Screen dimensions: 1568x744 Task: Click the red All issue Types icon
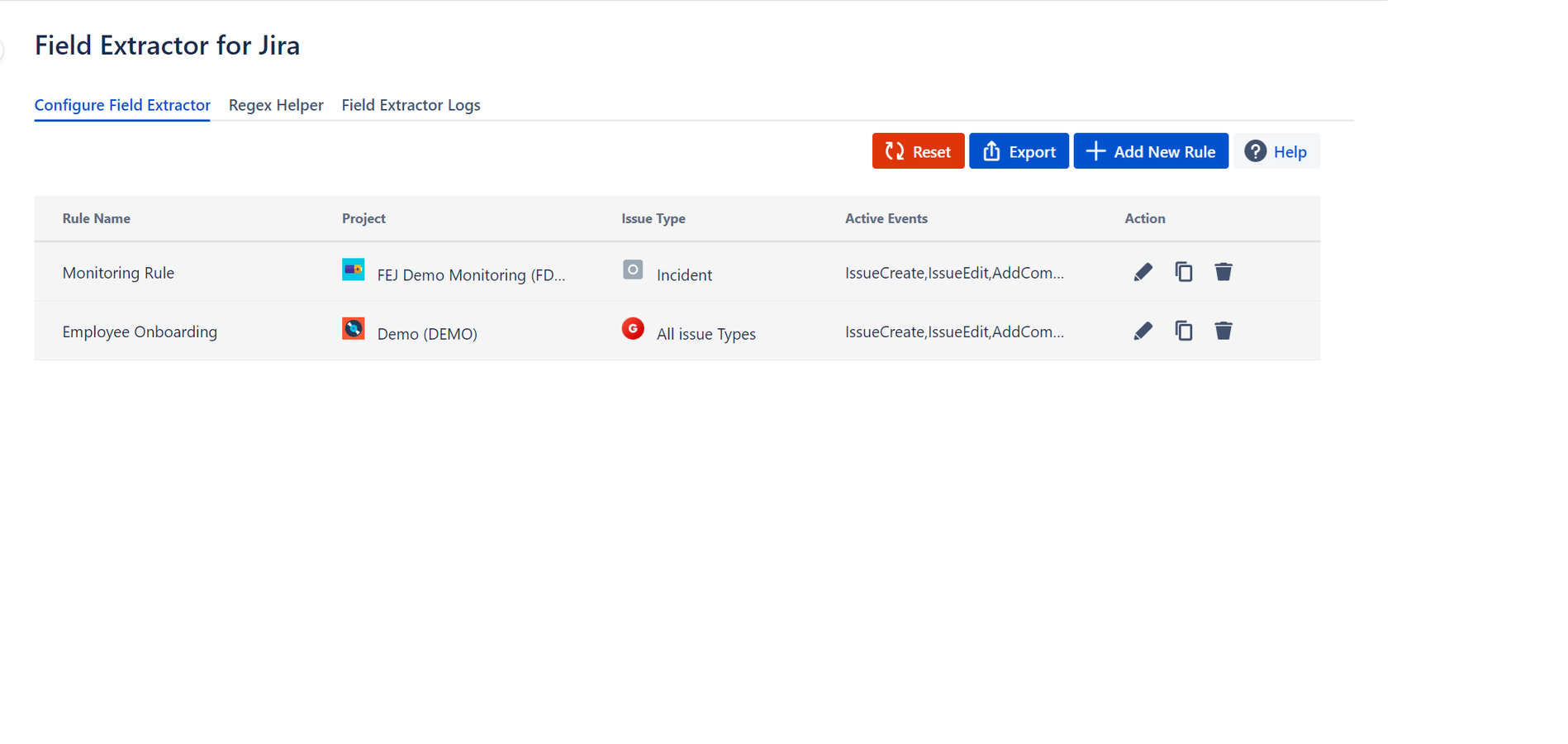click(633, 328)
